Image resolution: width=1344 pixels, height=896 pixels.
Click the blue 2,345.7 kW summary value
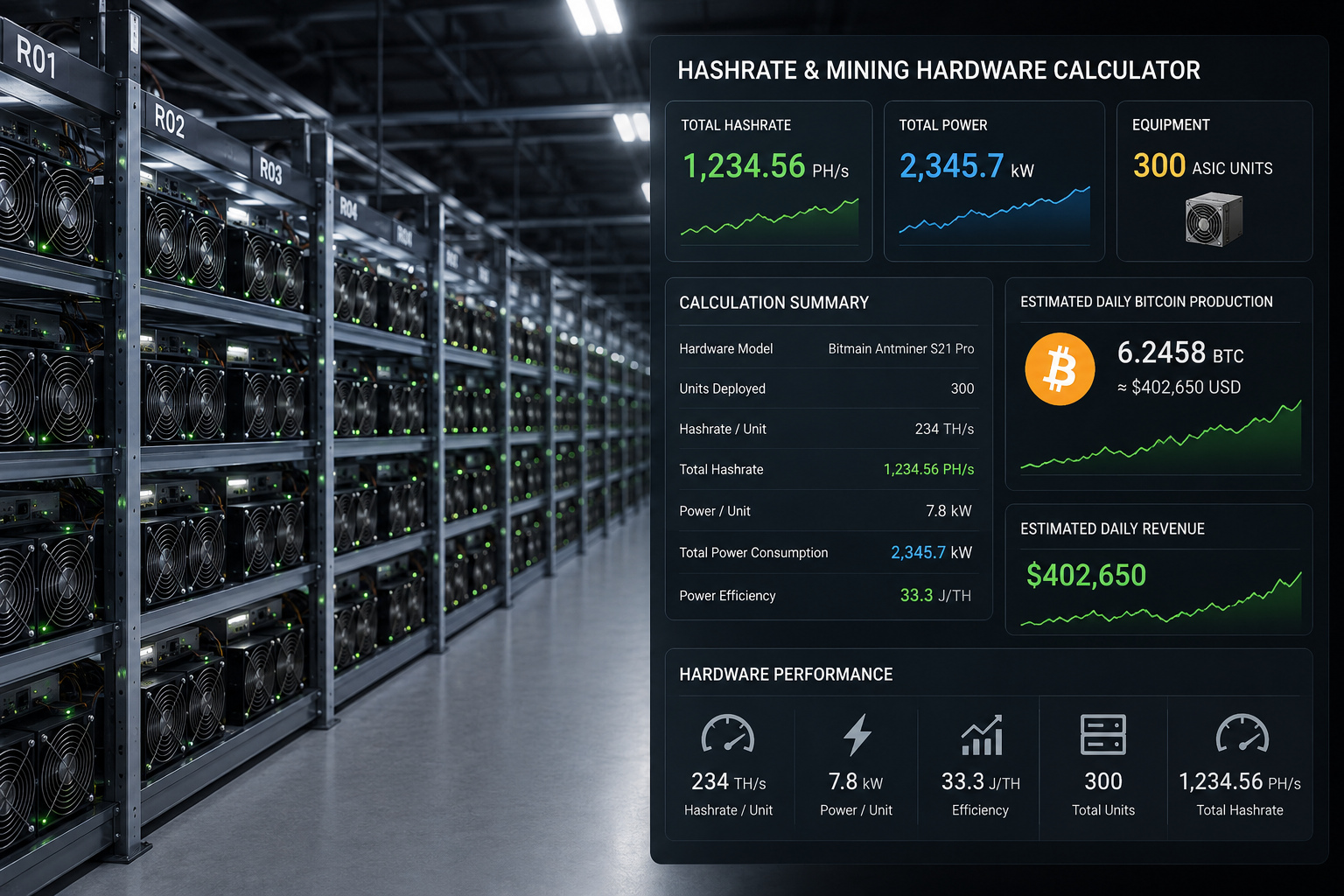(x=931, y=553)
